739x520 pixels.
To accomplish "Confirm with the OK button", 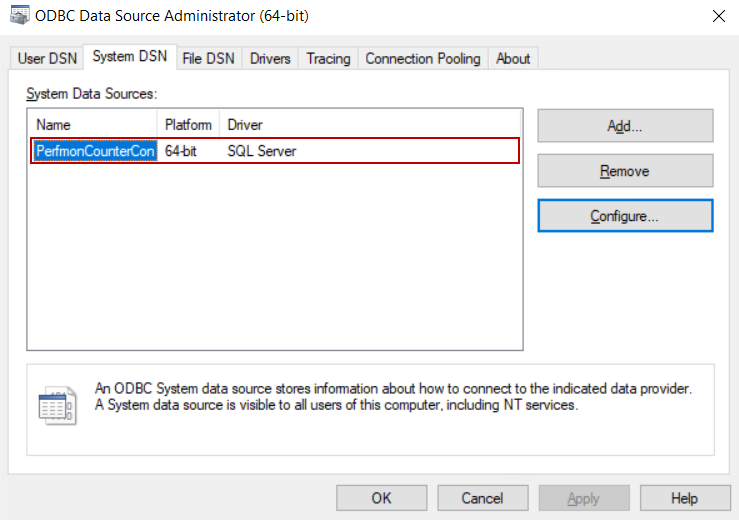I will (382, 498).
